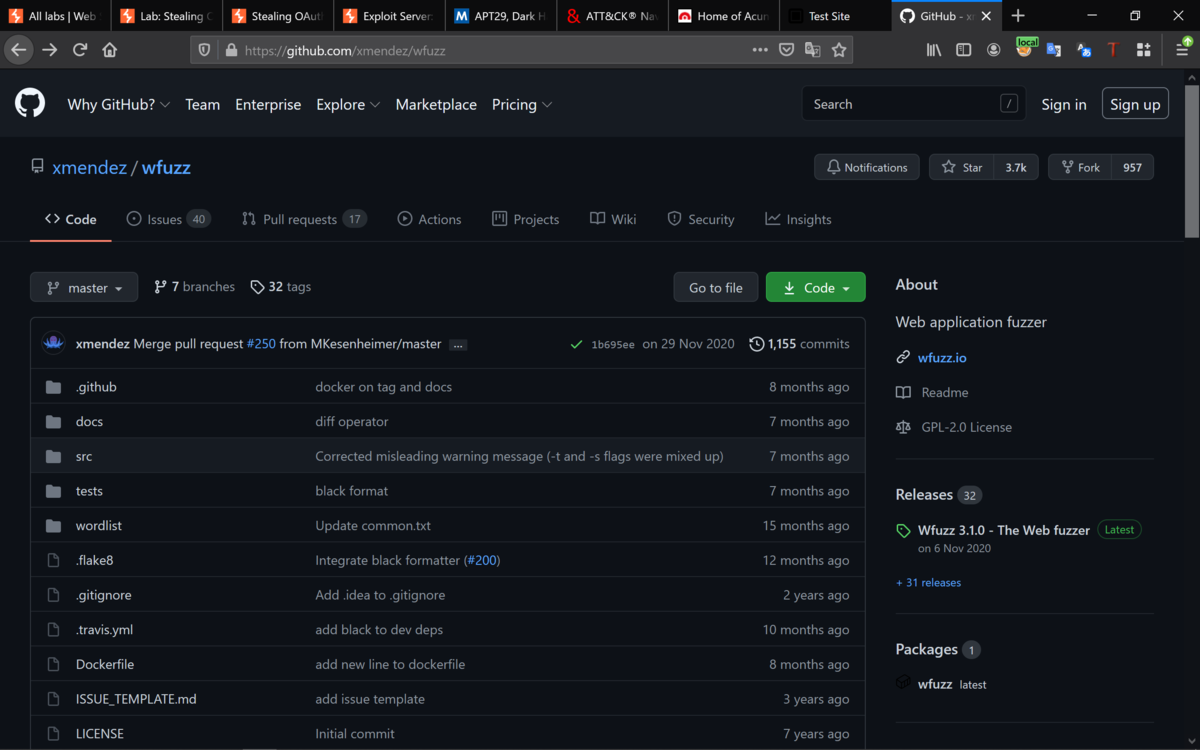Screen dimensions: 1200x750
Task: Open the wordlist folder
Action: (99, 525)
